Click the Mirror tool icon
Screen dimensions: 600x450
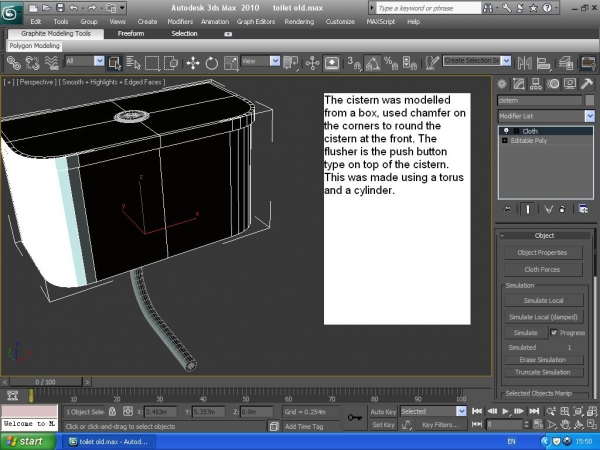525,63
